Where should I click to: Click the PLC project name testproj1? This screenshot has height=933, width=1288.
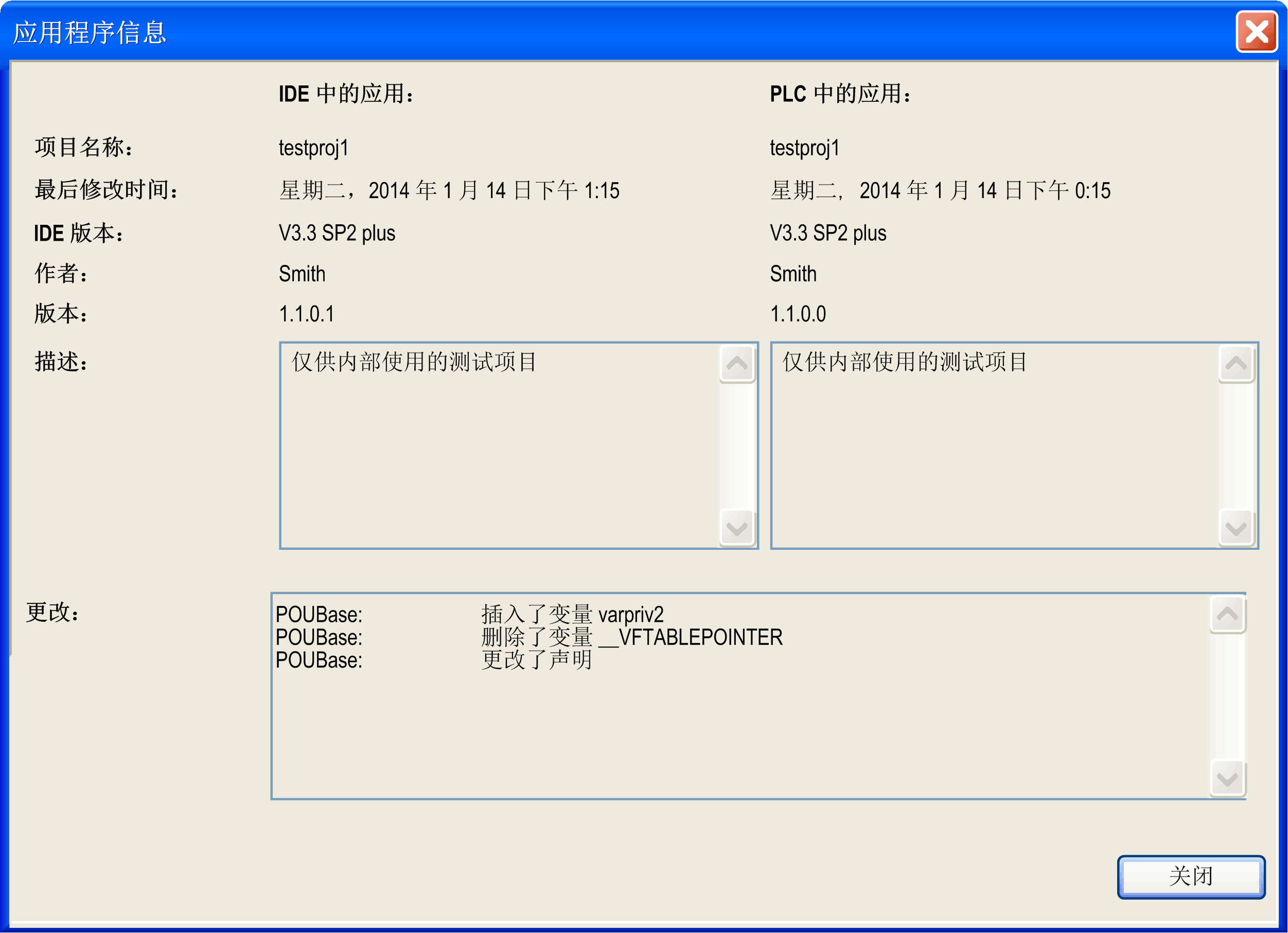tap(804, 148)
